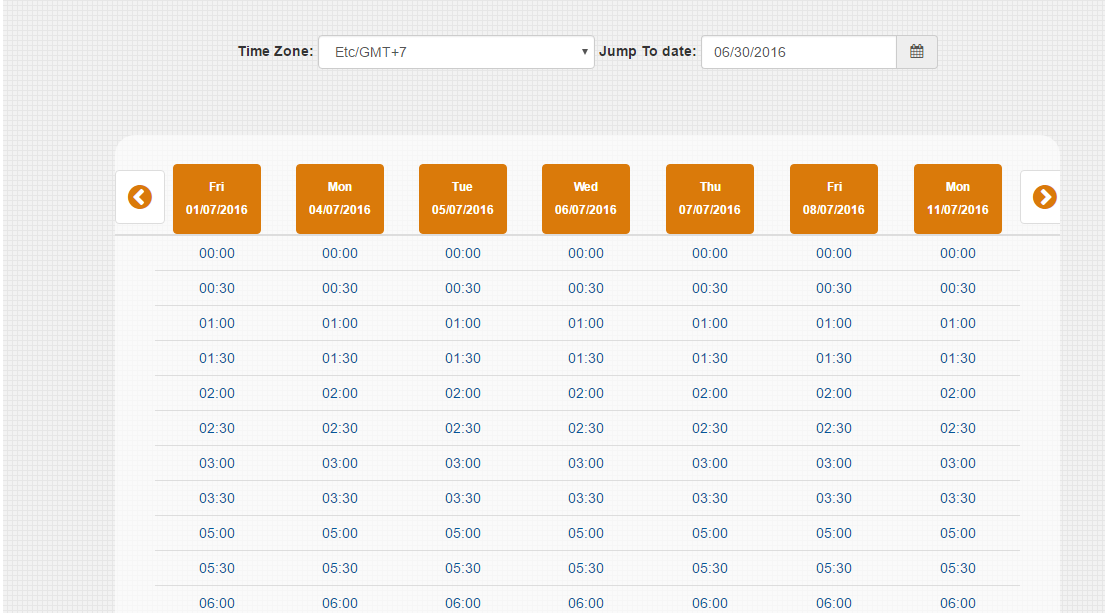
Task: Pick 01:00 slot under Tue 05/07/2016
Action: (x=462, y=323)
